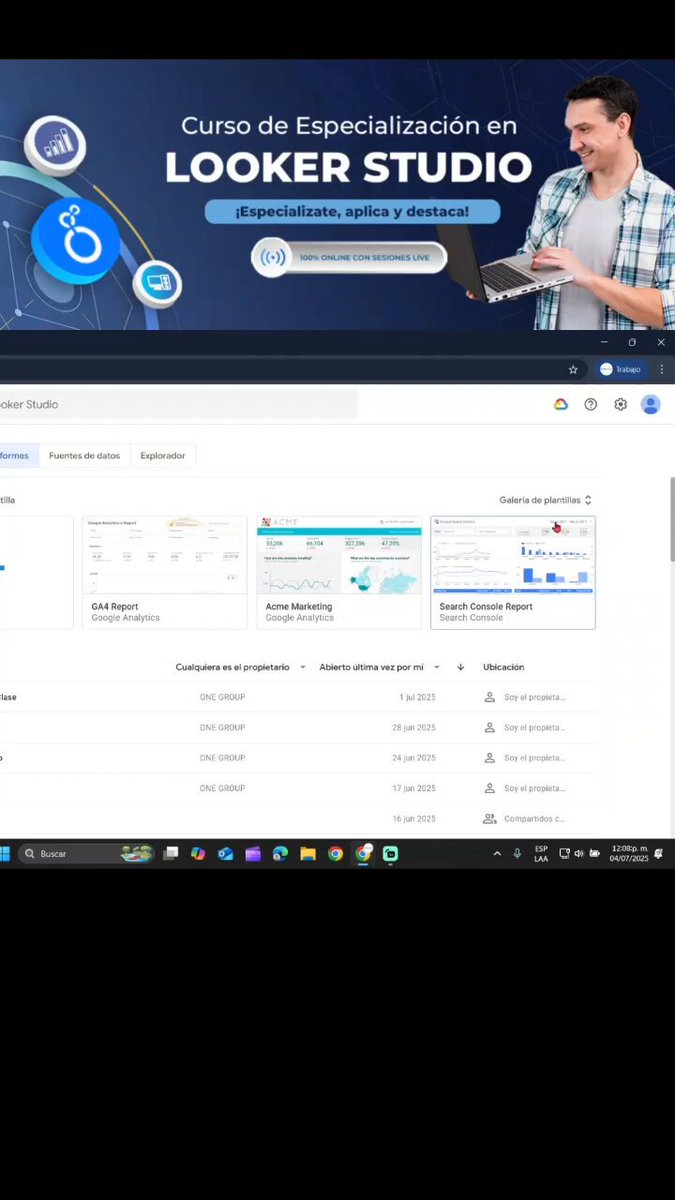675x1200 pixels.
Task: Click the Search Console Report template
Action: coord(513,573)
